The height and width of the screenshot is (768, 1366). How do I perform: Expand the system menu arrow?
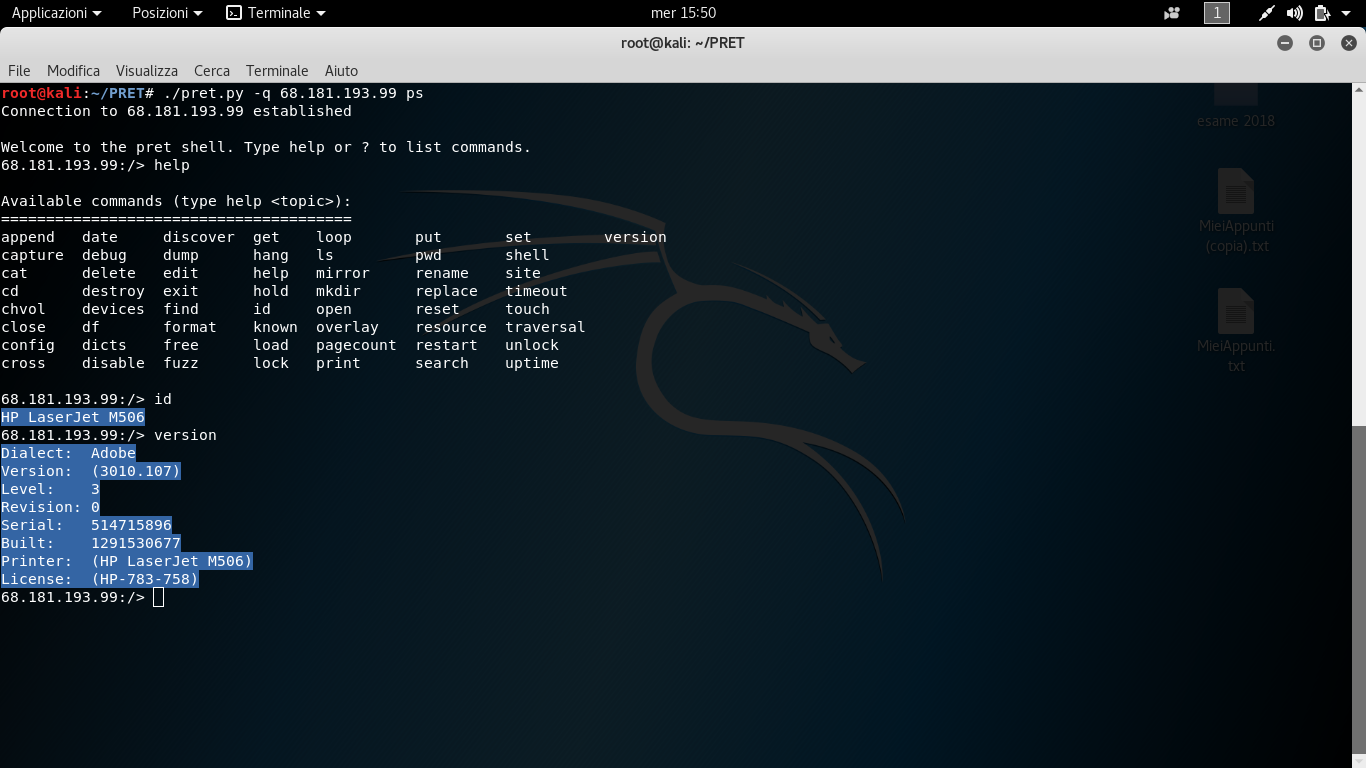click(1346, 13)
